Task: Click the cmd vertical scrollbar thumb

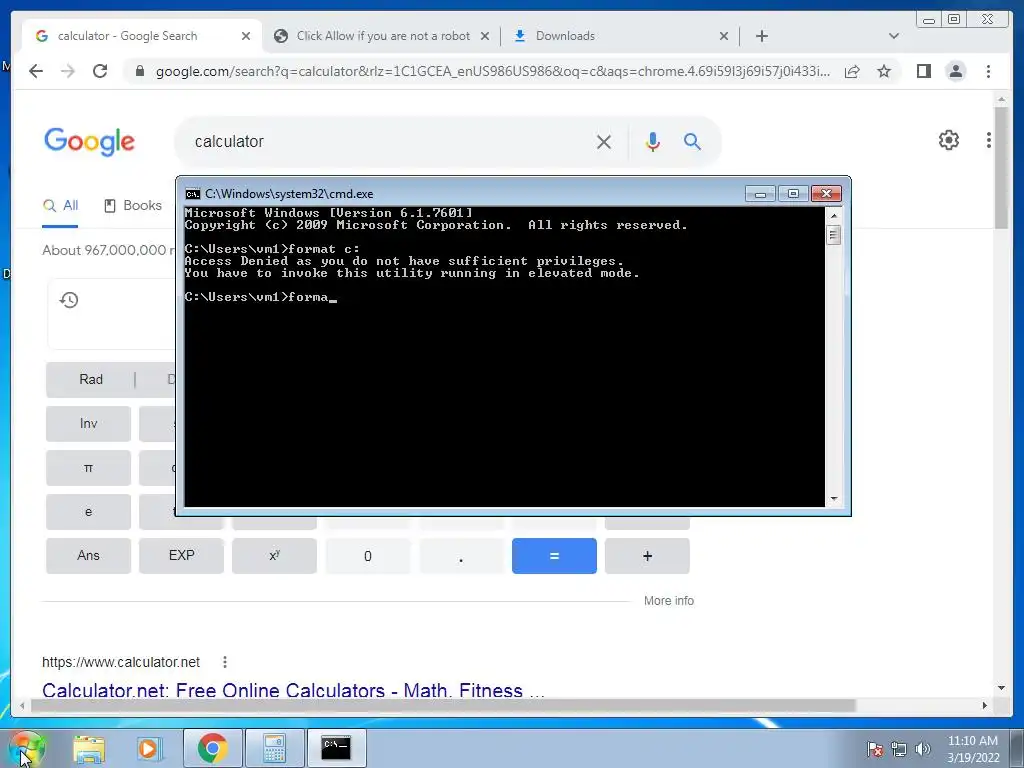Action: tap(833, 234)
